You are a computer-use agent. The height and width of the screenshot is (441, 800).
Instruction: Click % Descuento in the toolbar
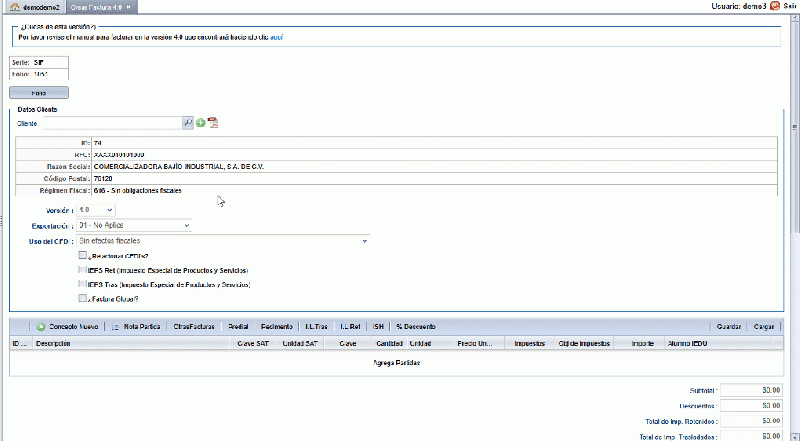416,327
